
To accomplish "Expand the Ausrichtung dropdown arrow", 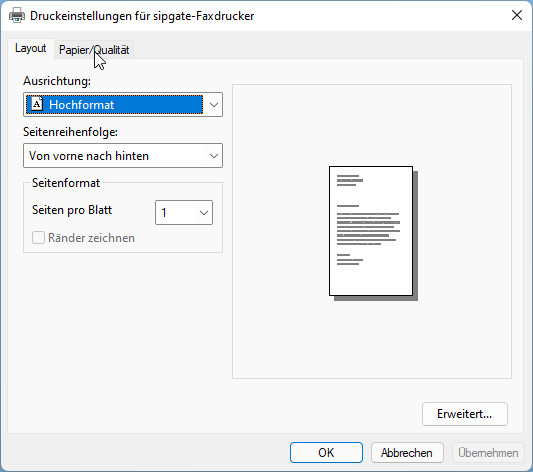I will coord(213,105).
